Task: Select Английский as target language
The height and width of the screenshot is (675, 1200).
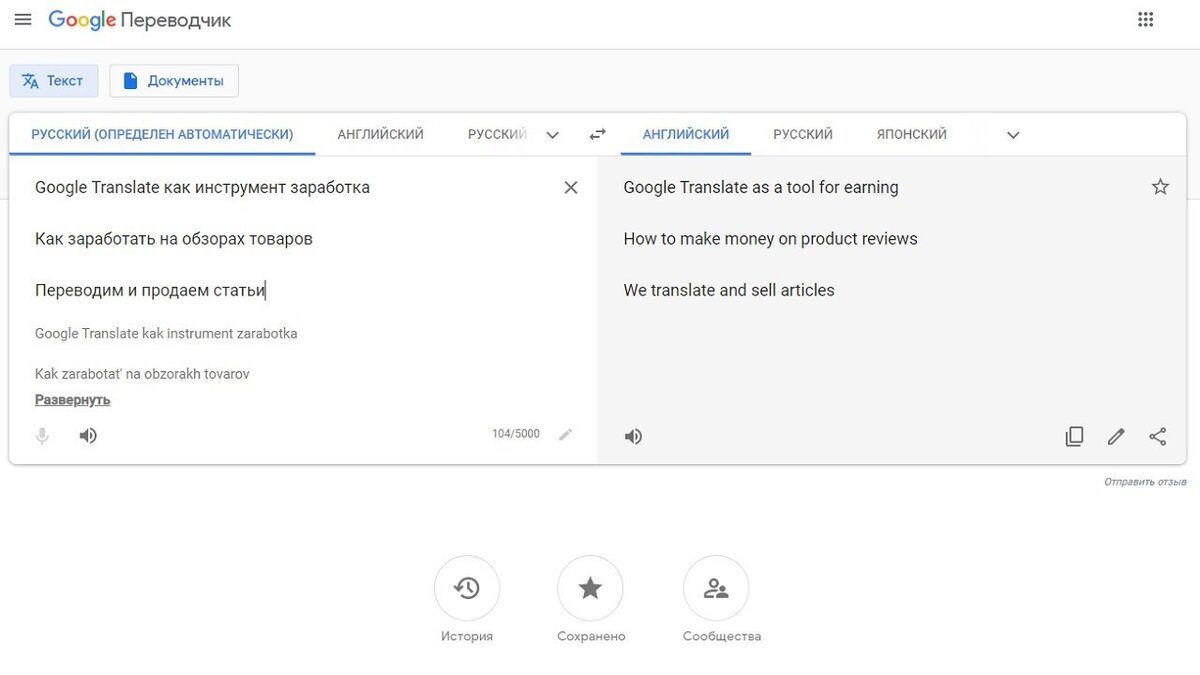Action: [x=686, y=134]
